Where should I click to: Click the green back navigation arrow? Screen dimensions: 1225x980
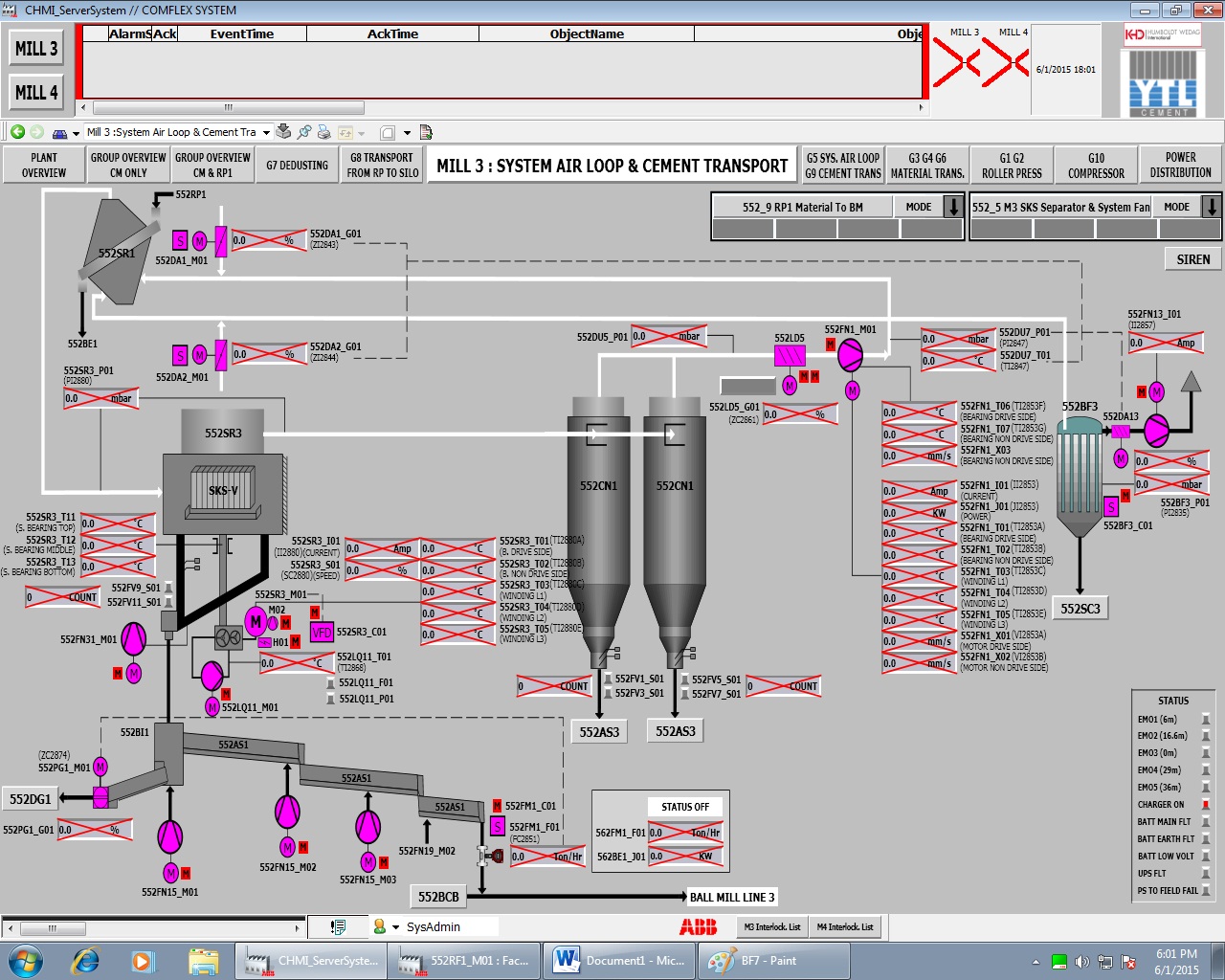17,132
